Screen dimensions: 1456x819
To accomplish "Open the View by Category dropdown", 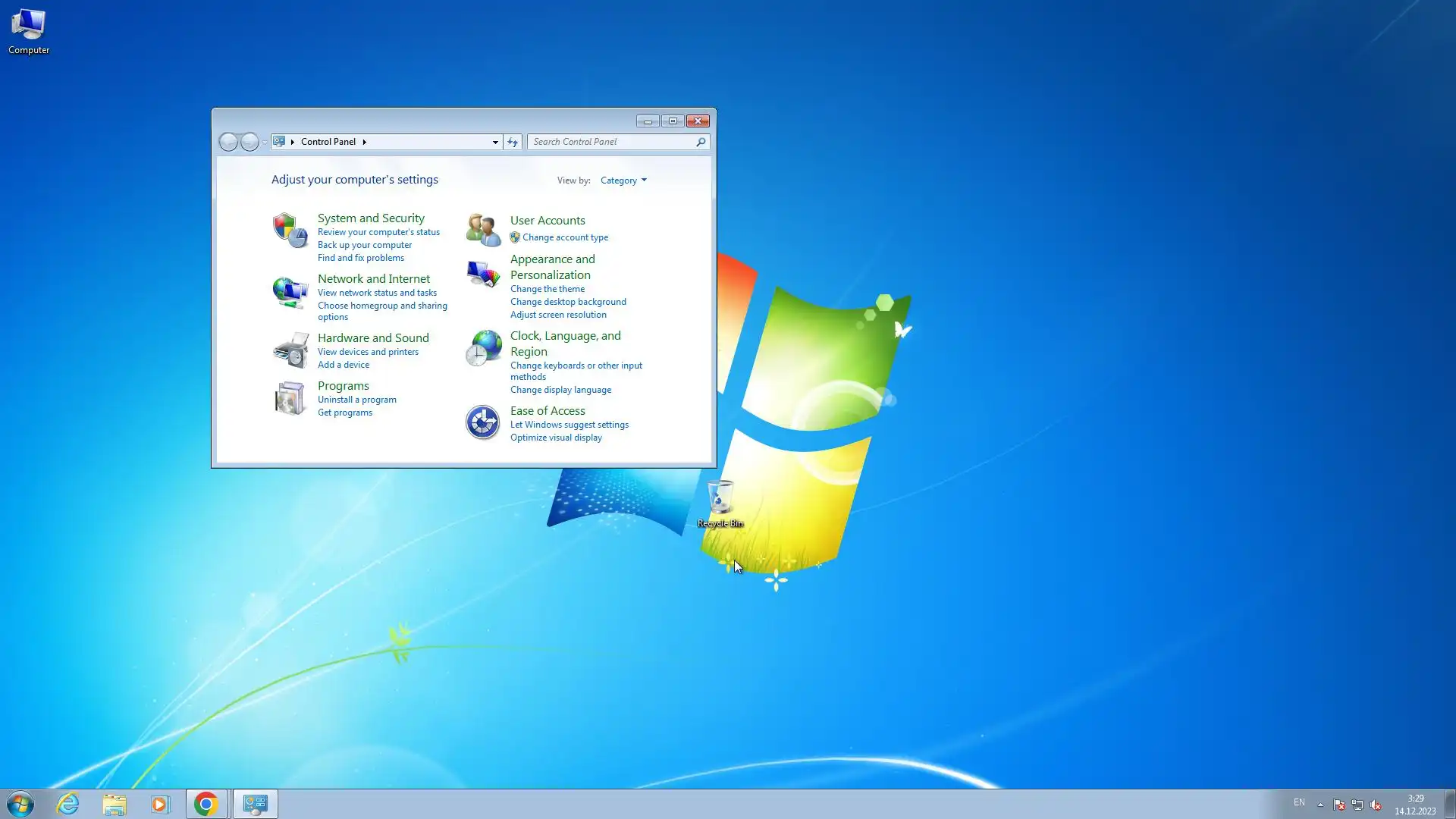I will (623, 180).
